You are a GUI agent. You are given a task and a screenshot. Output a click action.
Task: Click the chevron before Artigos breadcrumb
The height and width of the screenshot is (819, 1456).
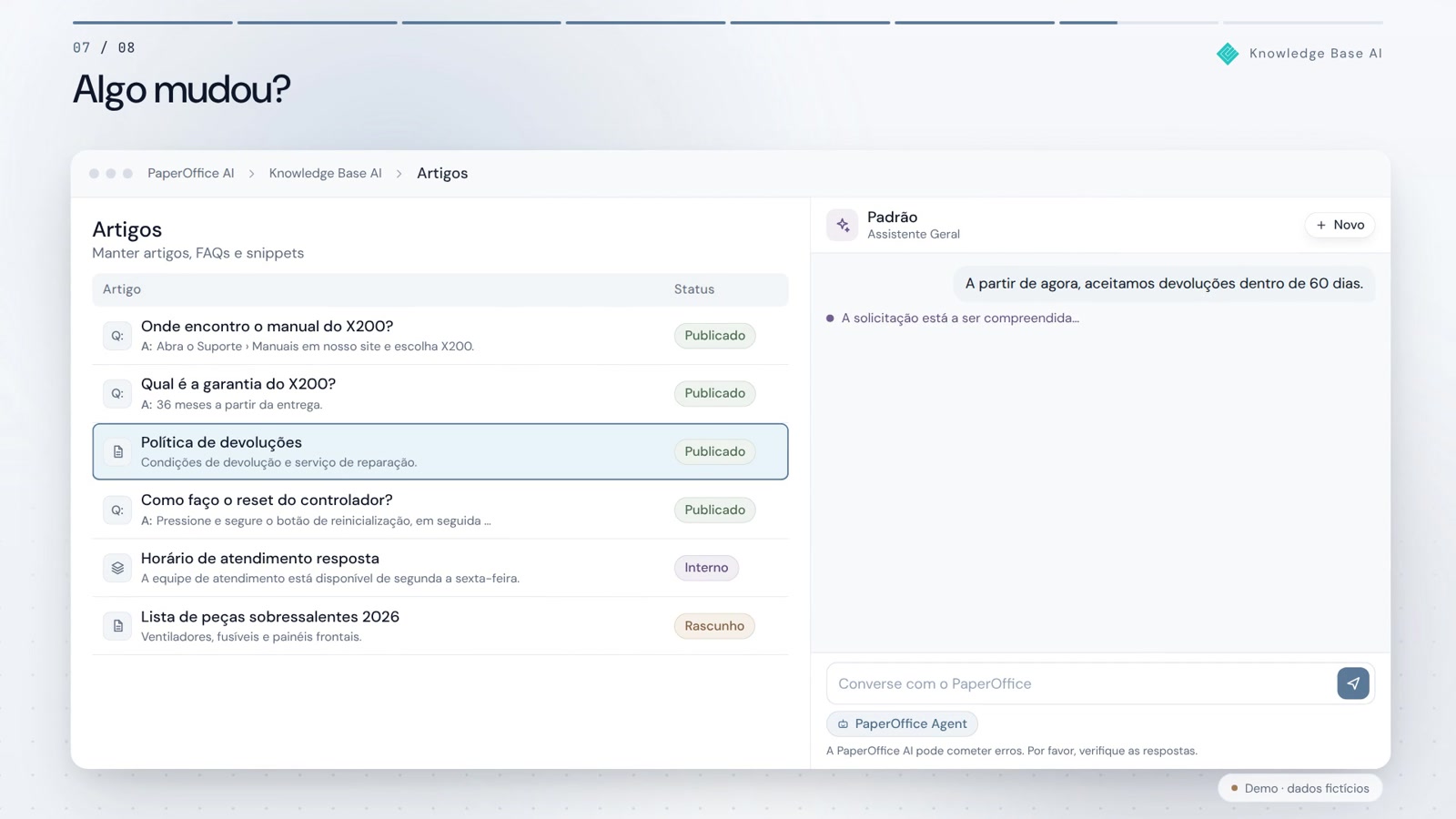[x=399, y=174]
